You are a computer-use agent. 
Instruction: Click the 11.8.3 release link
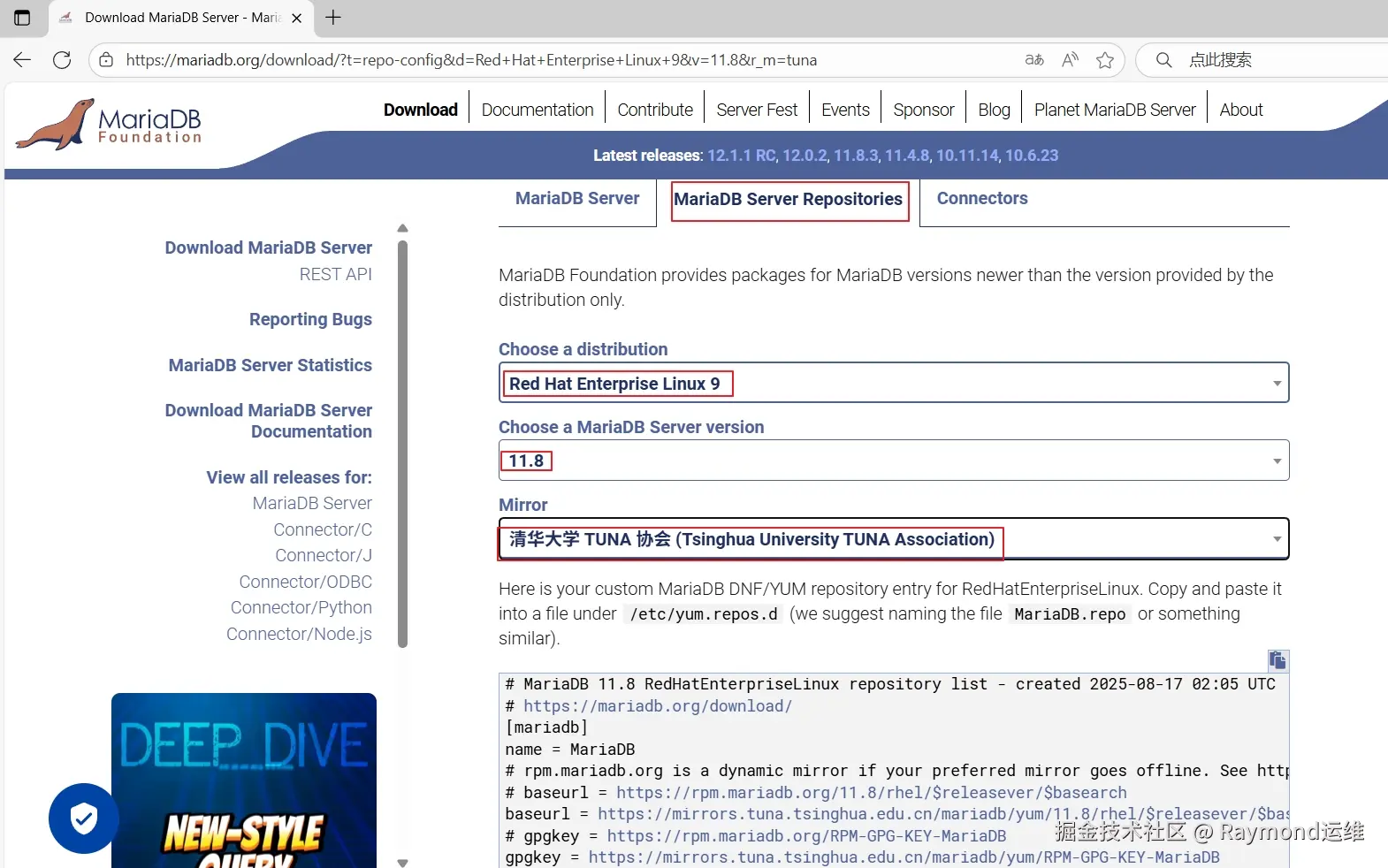coord(856,156)
